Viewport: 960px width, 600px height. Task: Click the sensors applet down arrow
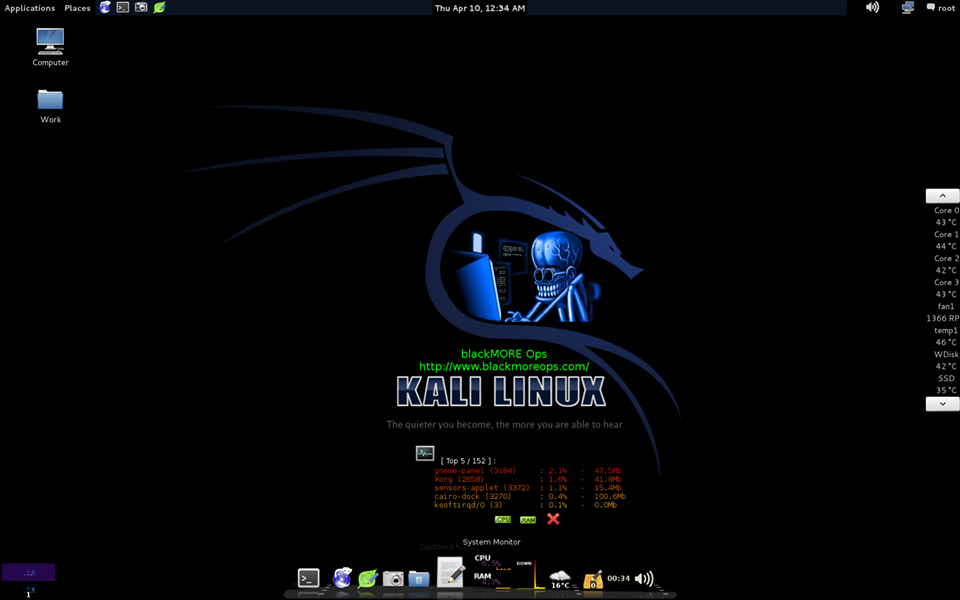[942, 404]
